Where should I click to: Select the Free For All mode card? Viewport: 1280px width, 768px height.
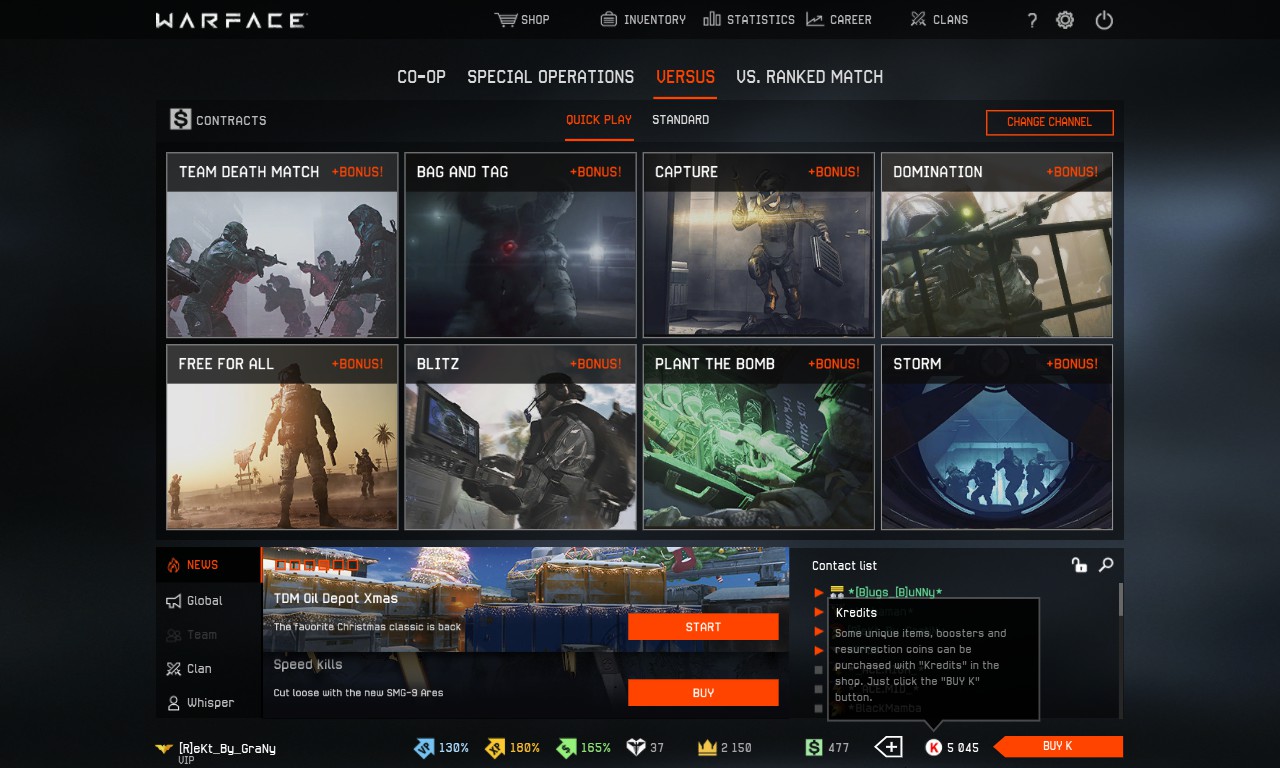282,437
